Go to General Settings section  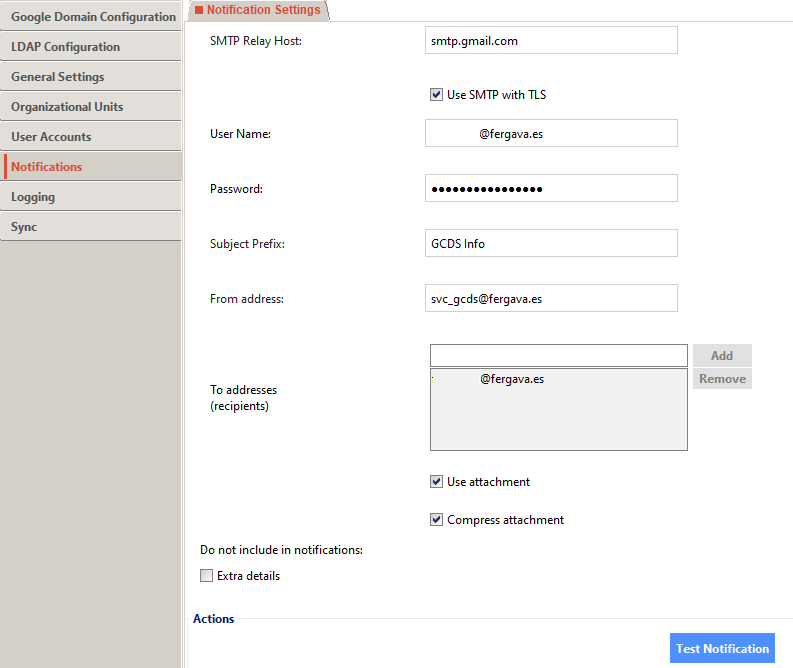tap(91, 77)
